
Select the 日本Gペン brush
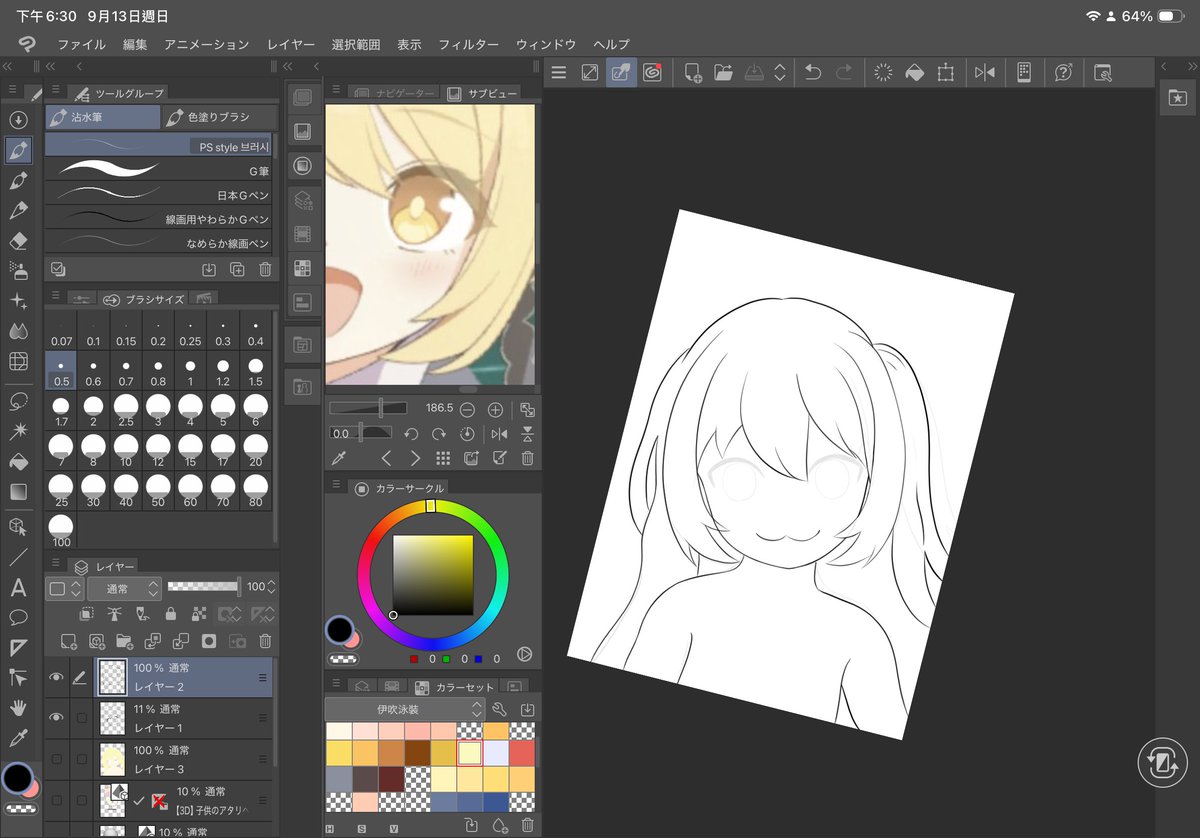(158, 194)
